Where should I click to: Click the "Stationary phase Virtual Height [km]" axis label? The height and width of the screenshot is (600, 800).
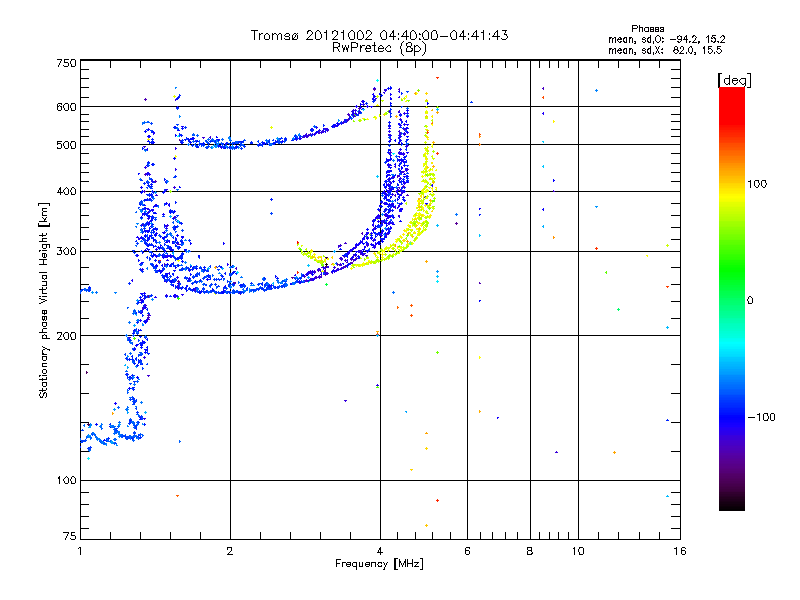[x=44, y=300]
